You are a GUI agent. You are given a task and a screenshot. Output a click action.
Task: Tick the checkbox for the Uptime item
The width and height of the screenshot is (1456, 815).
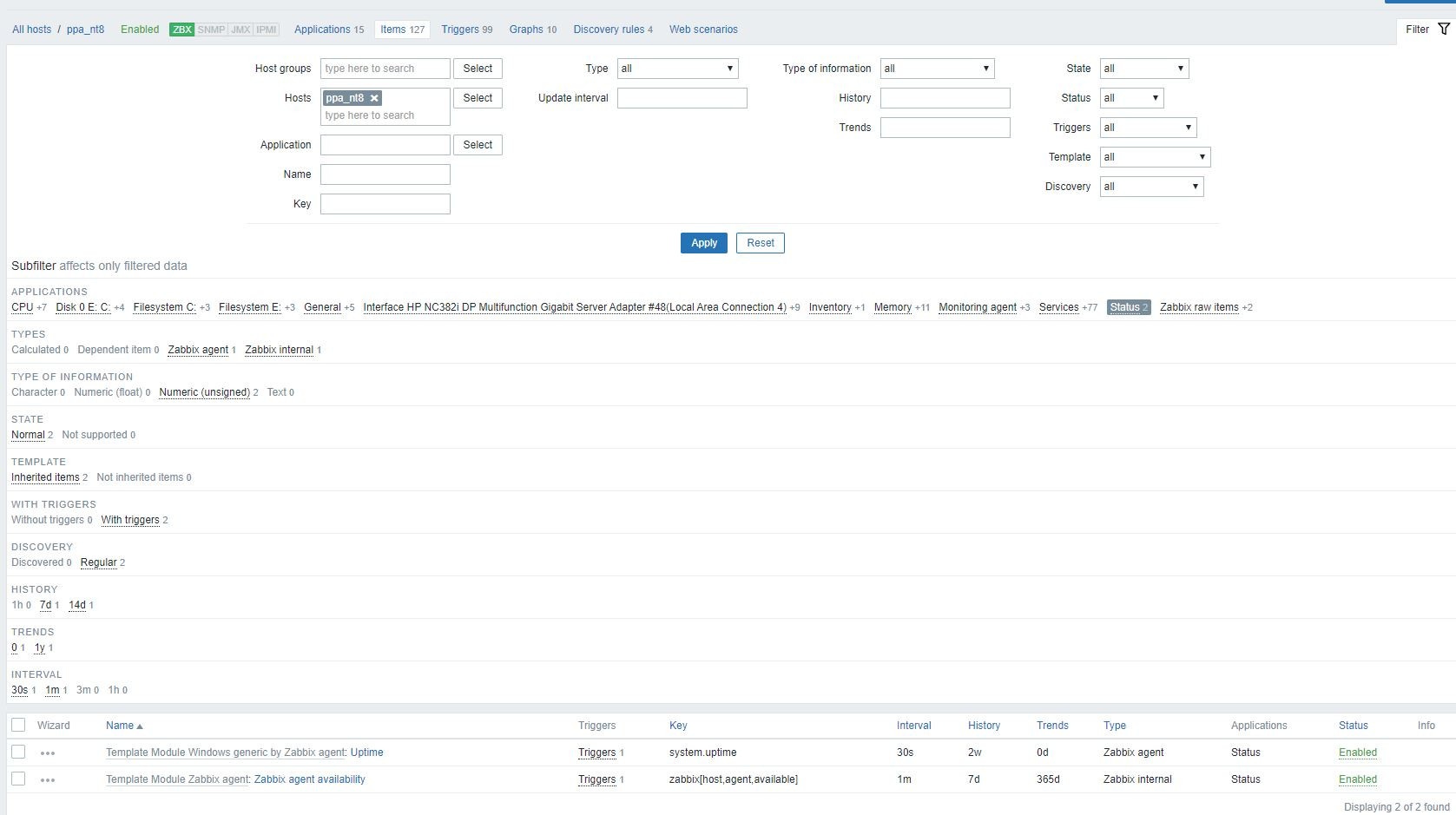click(18, 753)
